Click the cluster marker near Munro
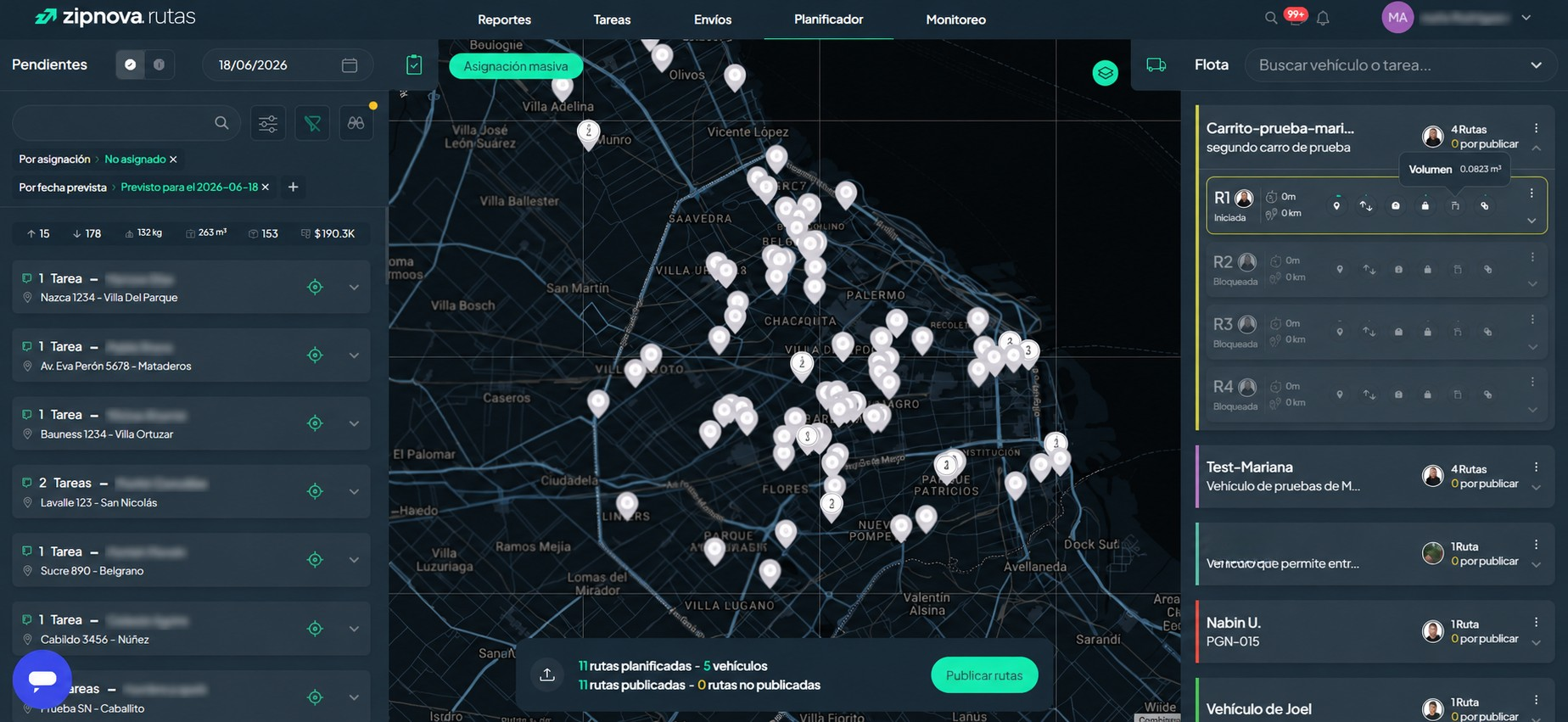Image resolution: width=1568 pixels, height=722 pixels. click(588, 133)
